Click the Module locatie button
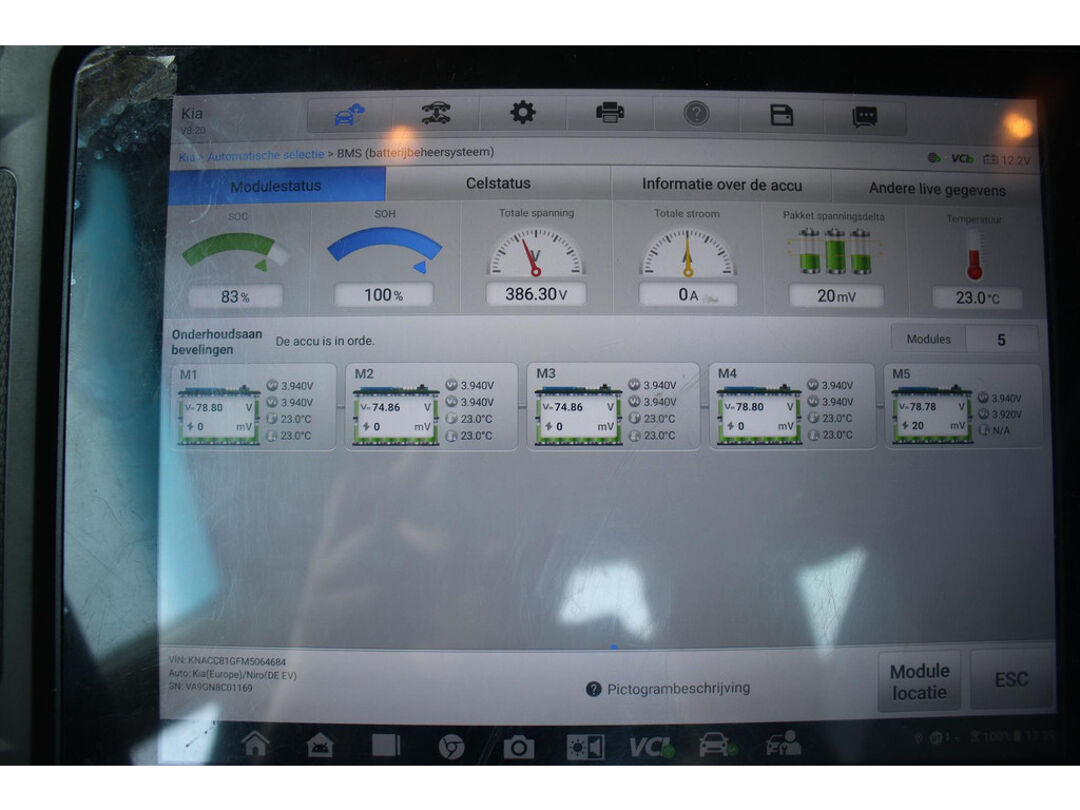 920,681
